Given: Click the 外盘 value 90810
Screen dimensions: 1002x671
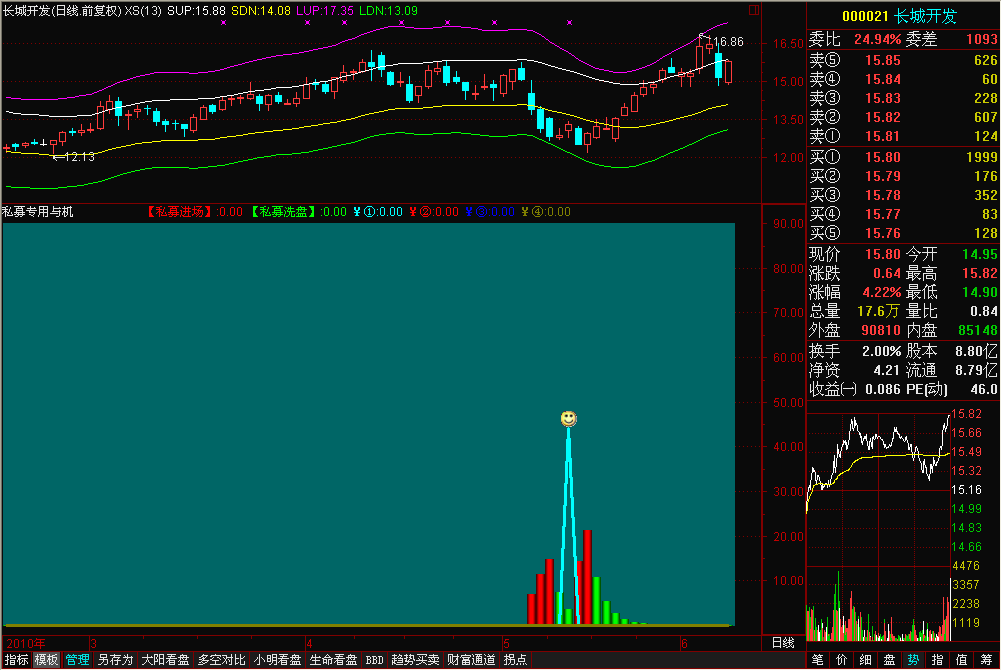Looking at the screenshot, I should click(881, 330).
